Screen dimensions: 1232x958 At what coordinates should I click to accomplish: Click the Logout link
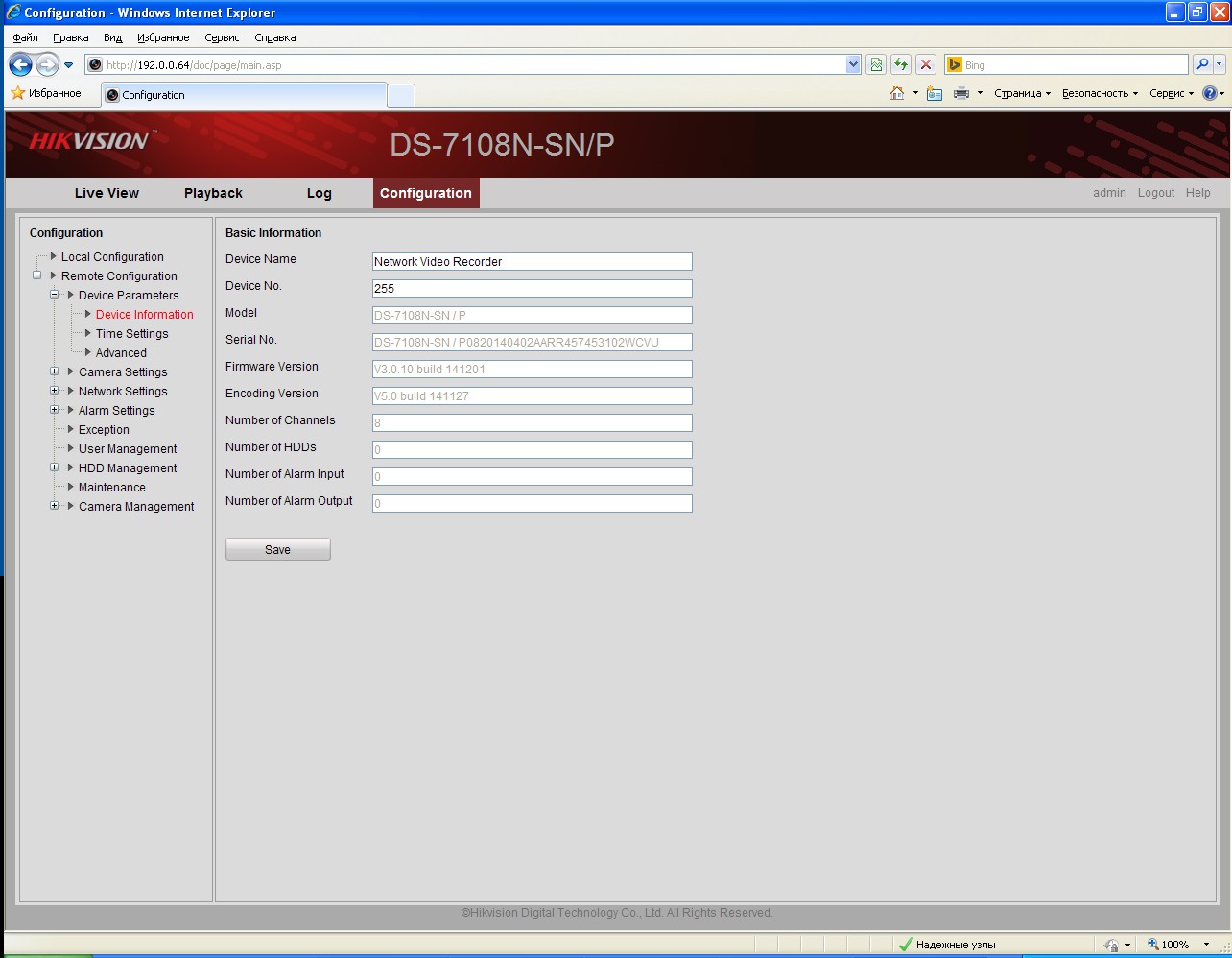pyautogui.click(x=1156, y=193)
